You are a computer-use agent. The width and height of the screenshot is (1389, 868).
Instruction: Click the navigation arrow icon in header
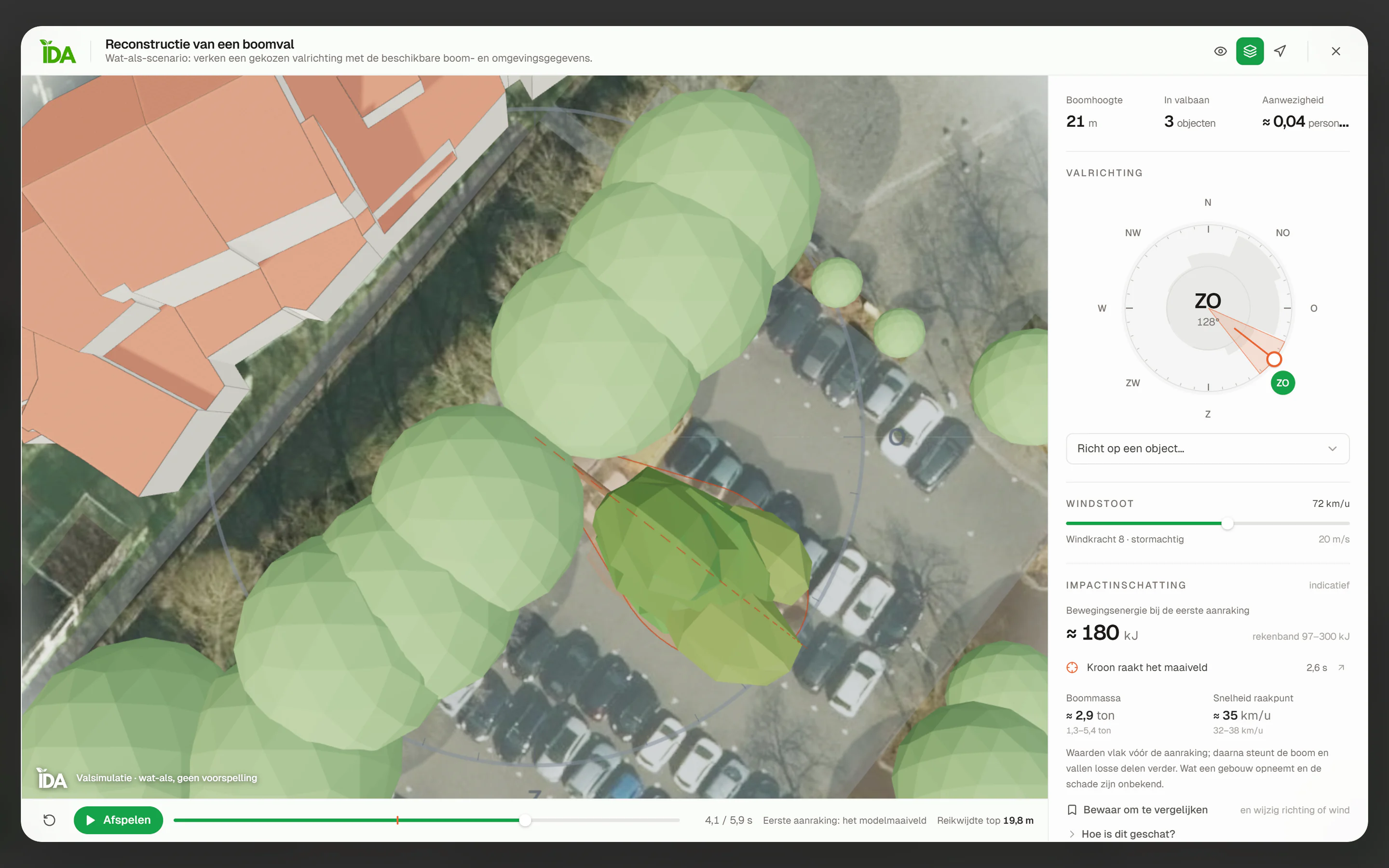click(1280, 51)
